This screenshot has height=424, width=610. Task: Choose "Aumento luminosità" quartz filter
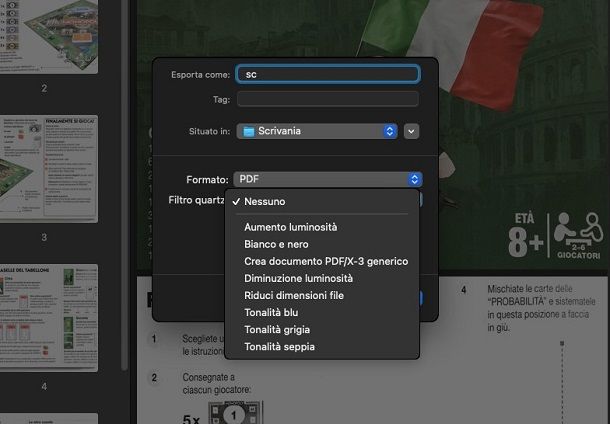point(290,227)
